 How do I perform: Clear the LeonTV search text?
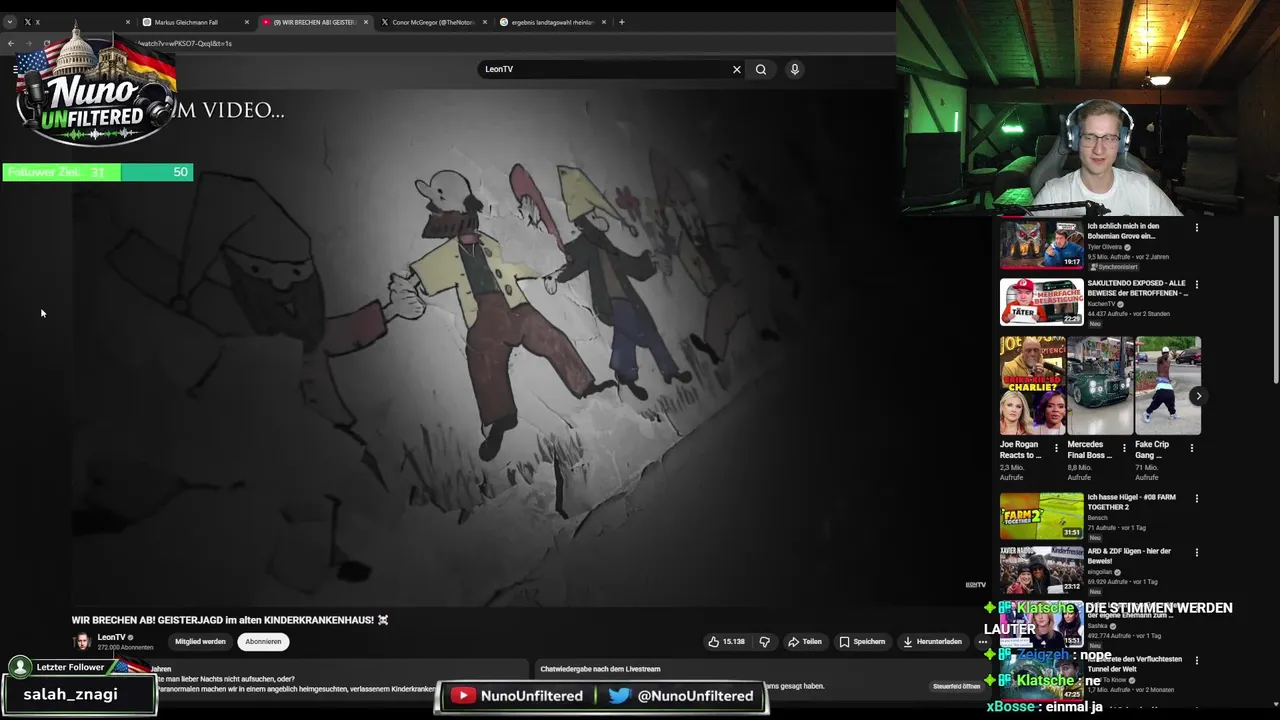point(737,69)
